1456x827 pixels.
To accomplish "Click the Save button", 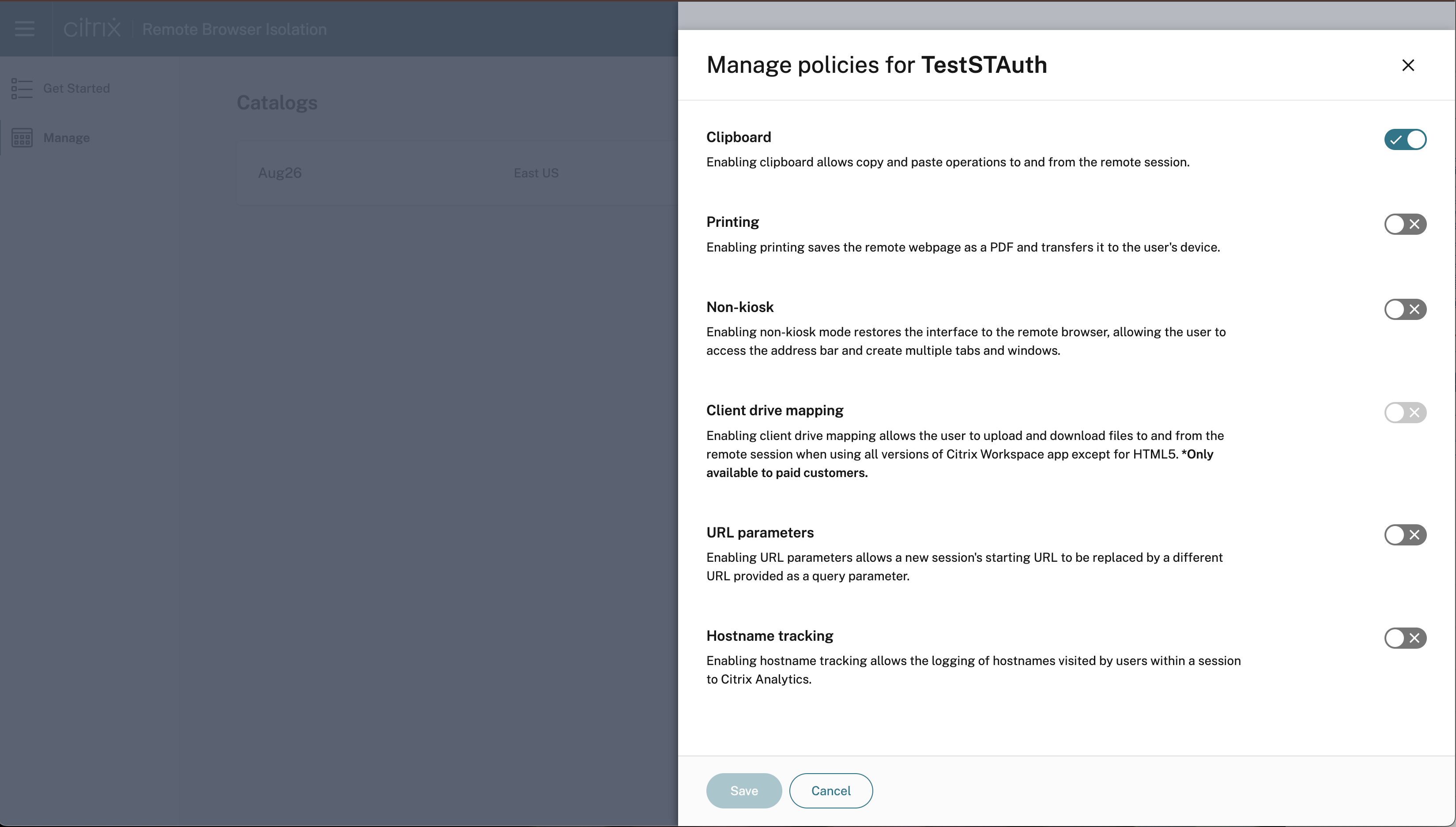I will [743, 791].
